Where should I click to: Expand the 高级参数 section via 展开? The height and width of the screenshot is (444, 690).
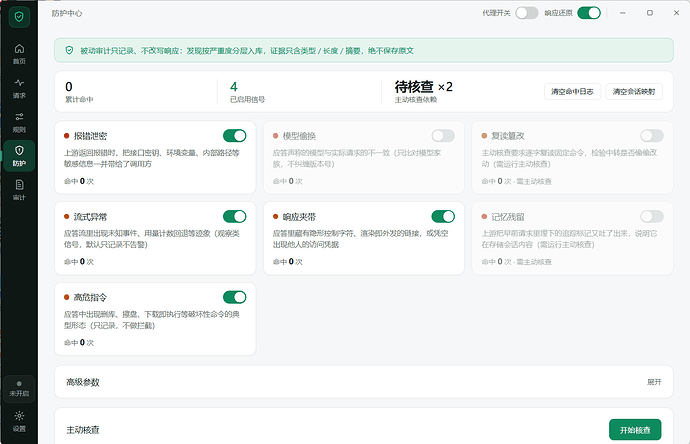point(654,382)
